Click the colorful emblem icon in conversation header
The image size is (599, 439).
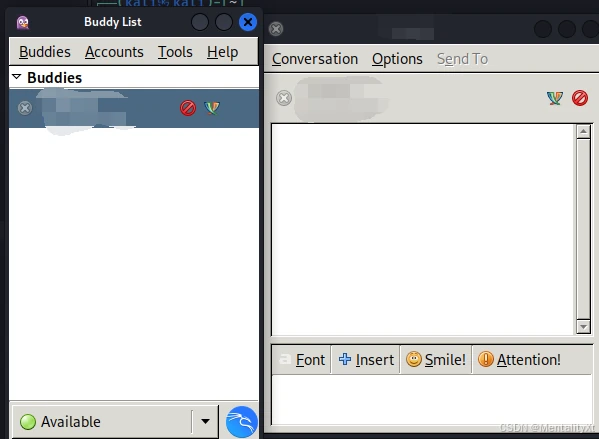[x=555, y=98]
